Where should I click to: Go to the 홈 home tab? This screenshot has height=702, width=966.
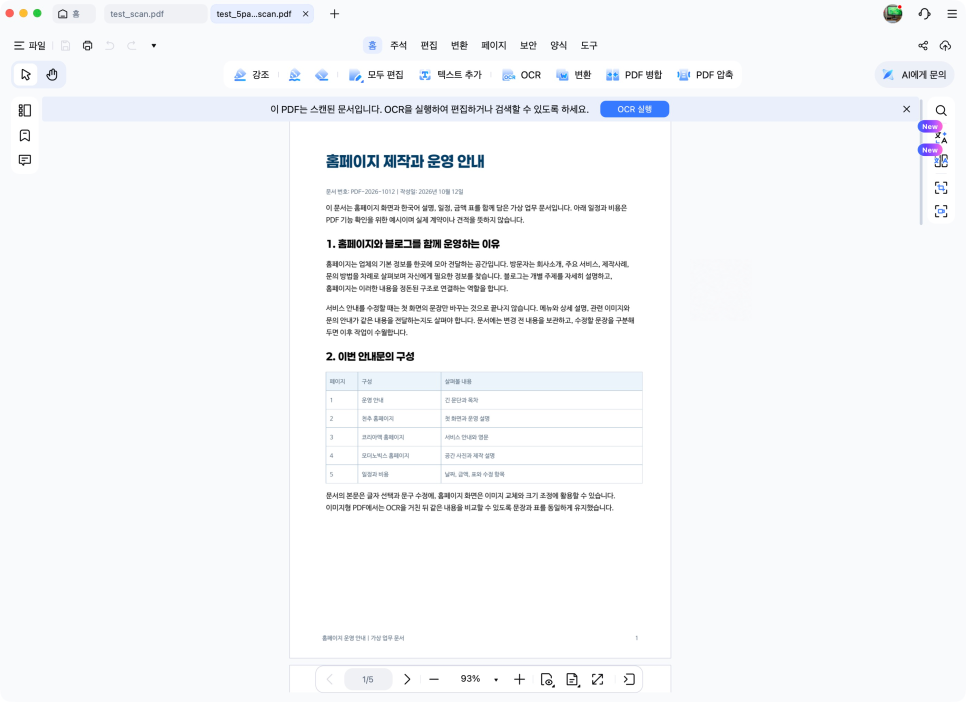(74, 14)
